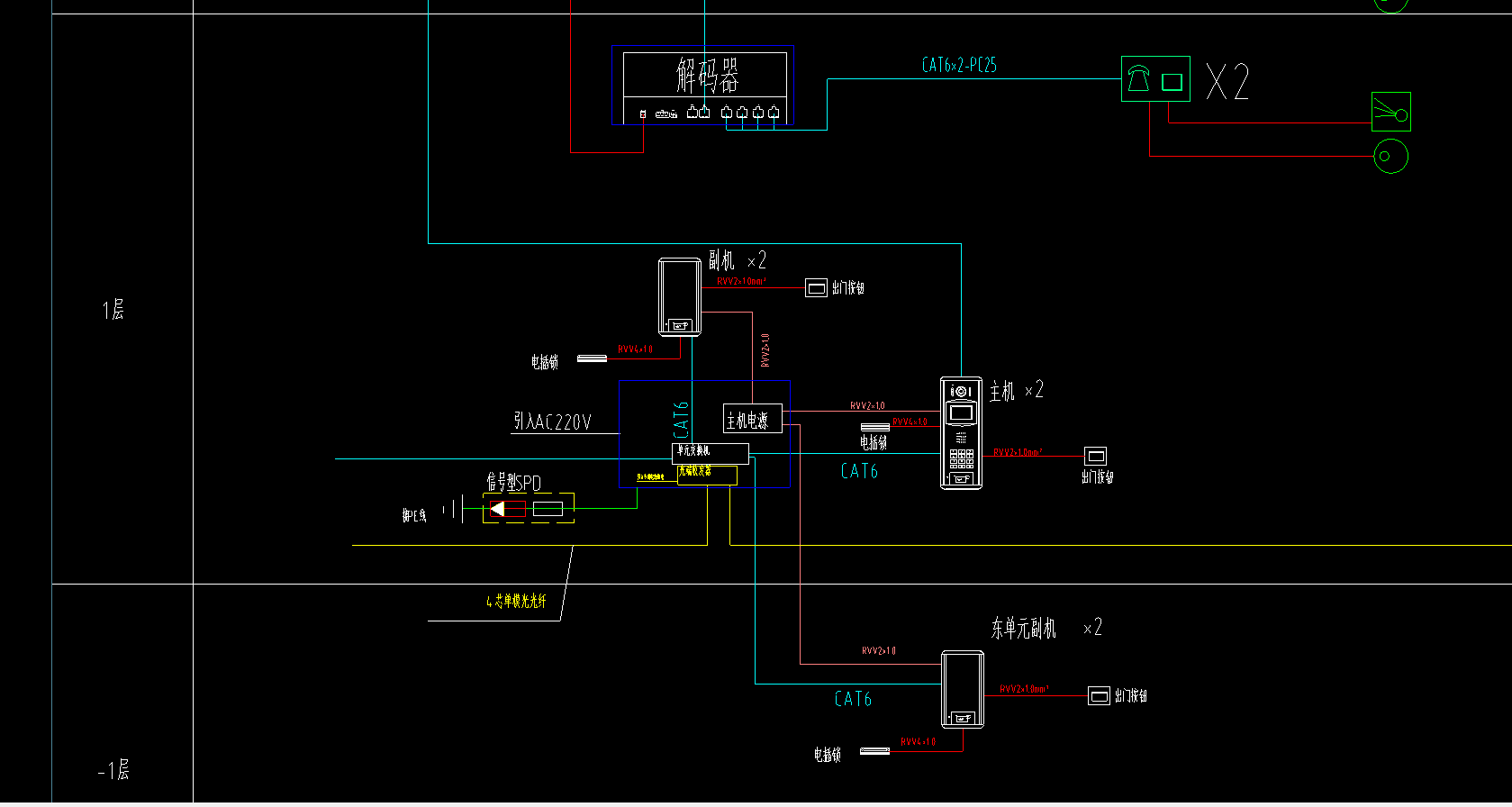Select the yellow 光端收发器 box

click(x=707, y=475)
